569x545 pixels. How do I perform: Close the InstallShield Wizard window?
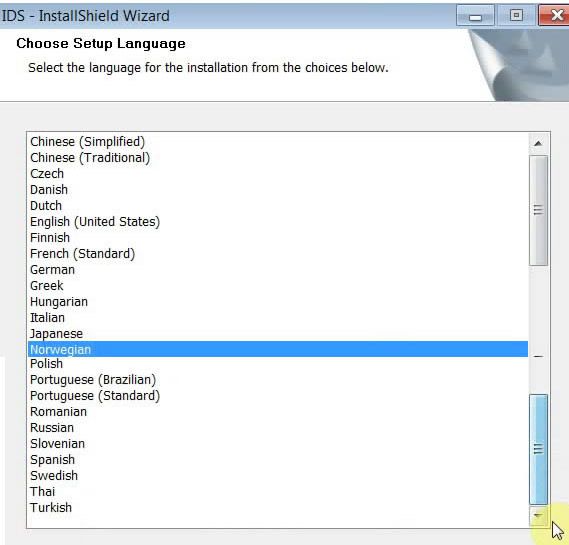click(x=555, y=16)
